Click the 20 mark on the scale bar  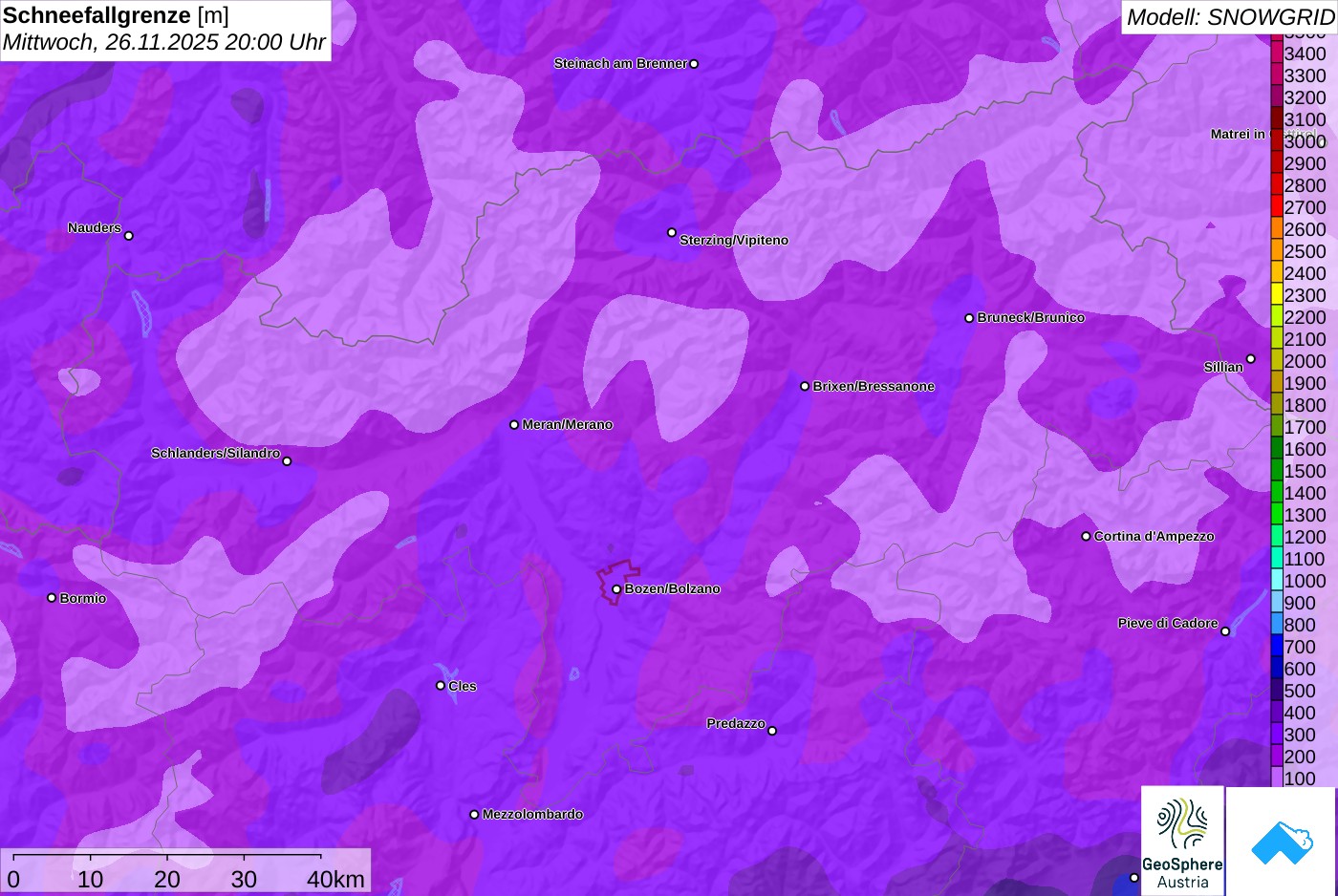[167, 879]
